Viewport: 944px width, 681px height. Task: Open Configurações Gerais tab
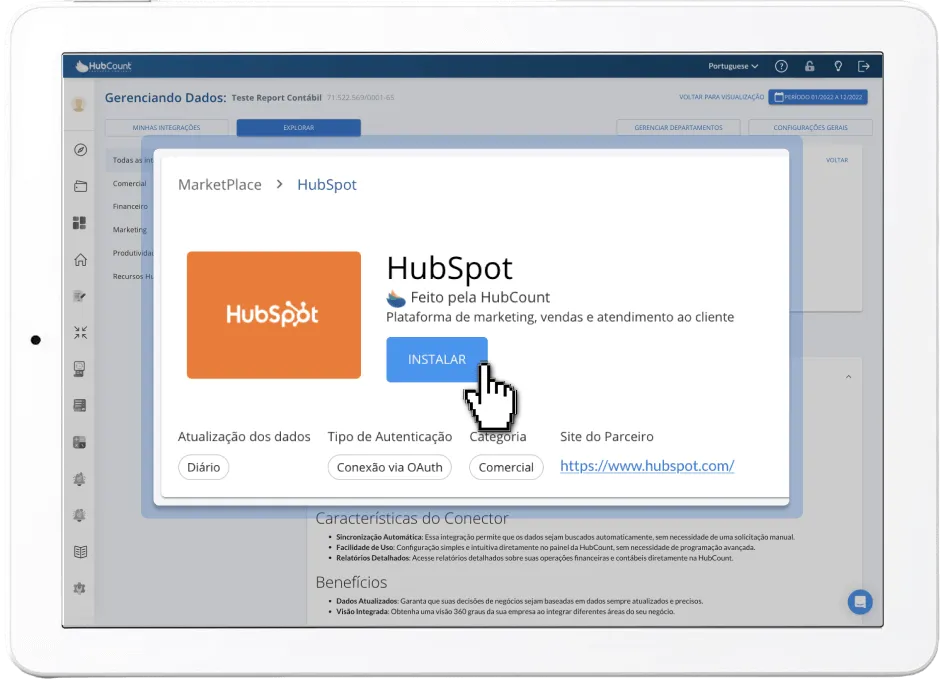click(810, 128)
